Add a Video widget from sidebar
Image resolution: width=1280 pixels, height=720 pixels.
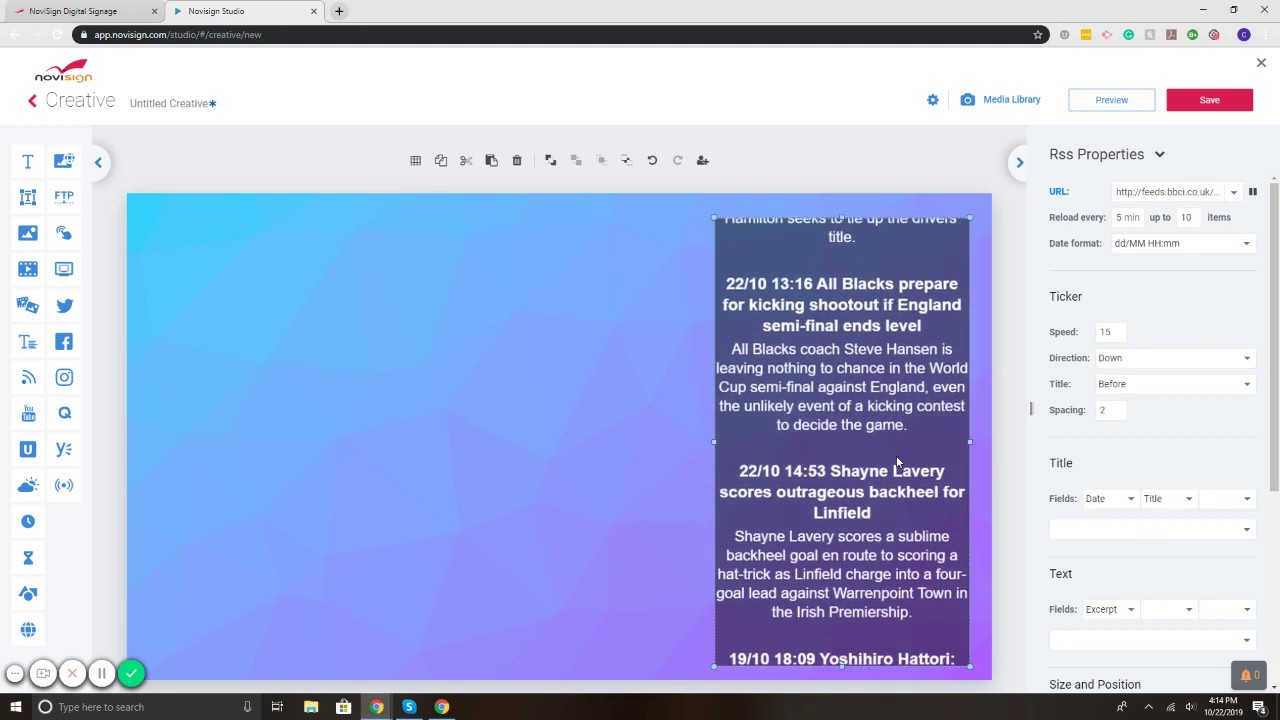pos(28,269)
